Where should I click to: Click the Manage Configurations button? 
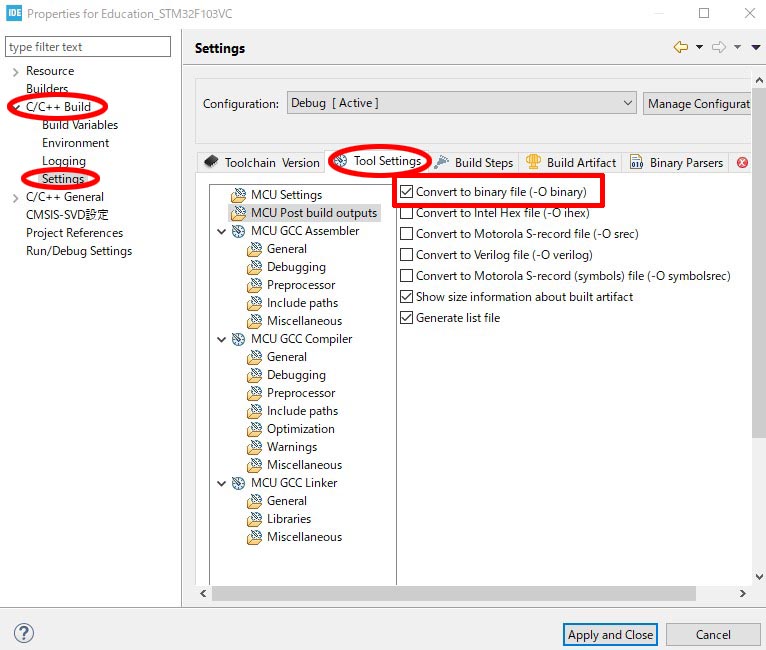(697, 104)
